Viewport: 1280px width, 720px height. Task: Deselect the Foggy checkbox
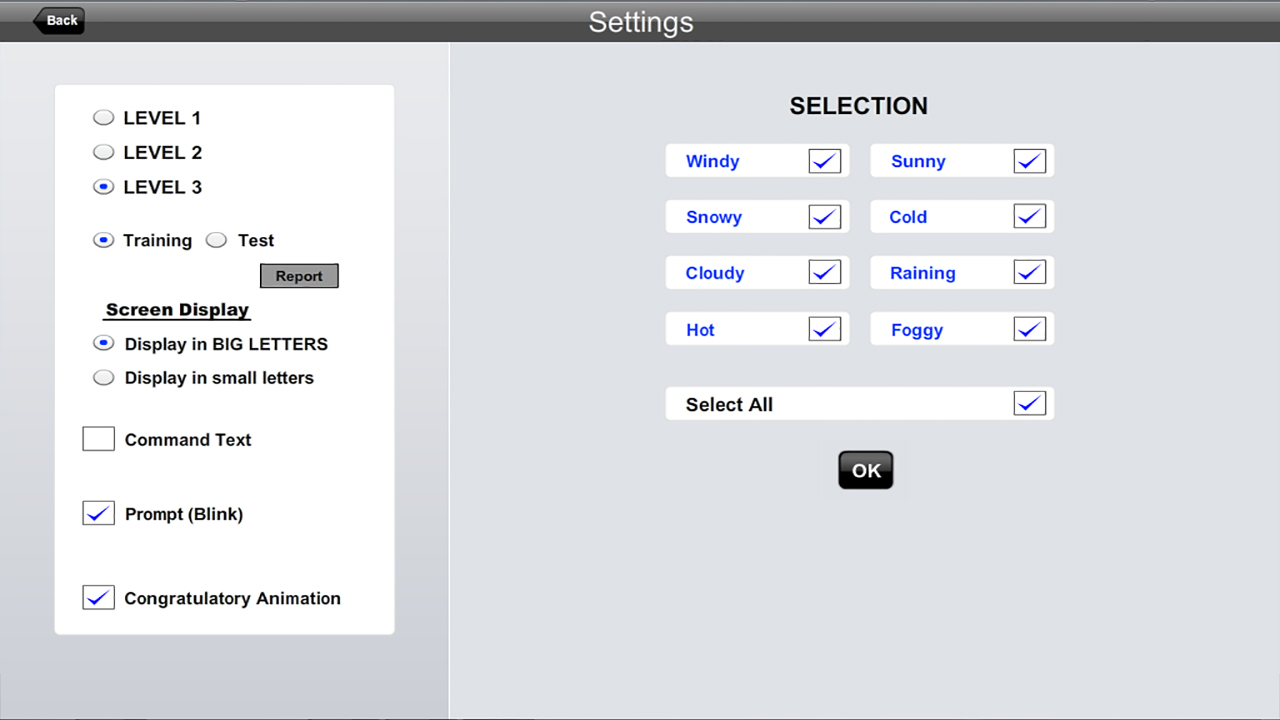pyautogui.click(x=1029, y=329)
